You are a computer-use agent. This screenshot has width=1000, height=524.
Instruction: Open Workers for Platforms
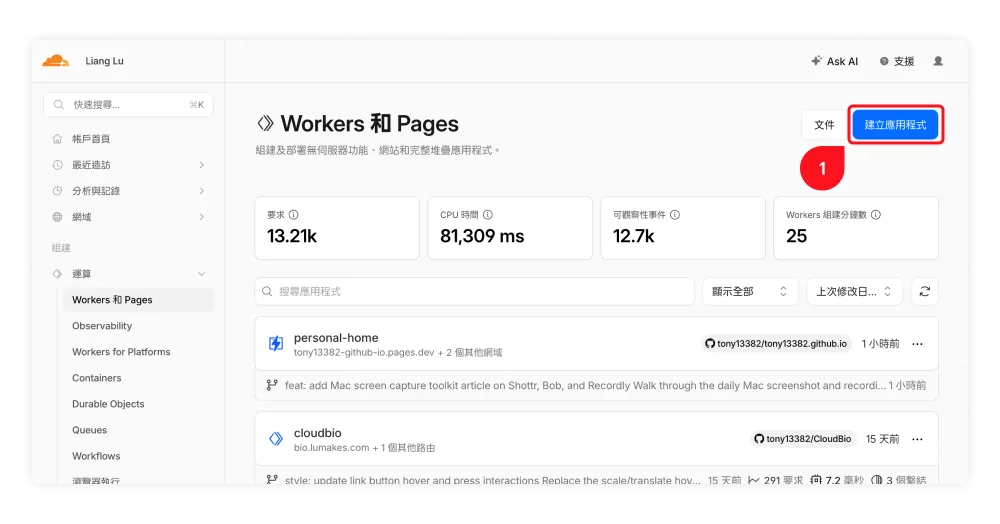point(121,352)
